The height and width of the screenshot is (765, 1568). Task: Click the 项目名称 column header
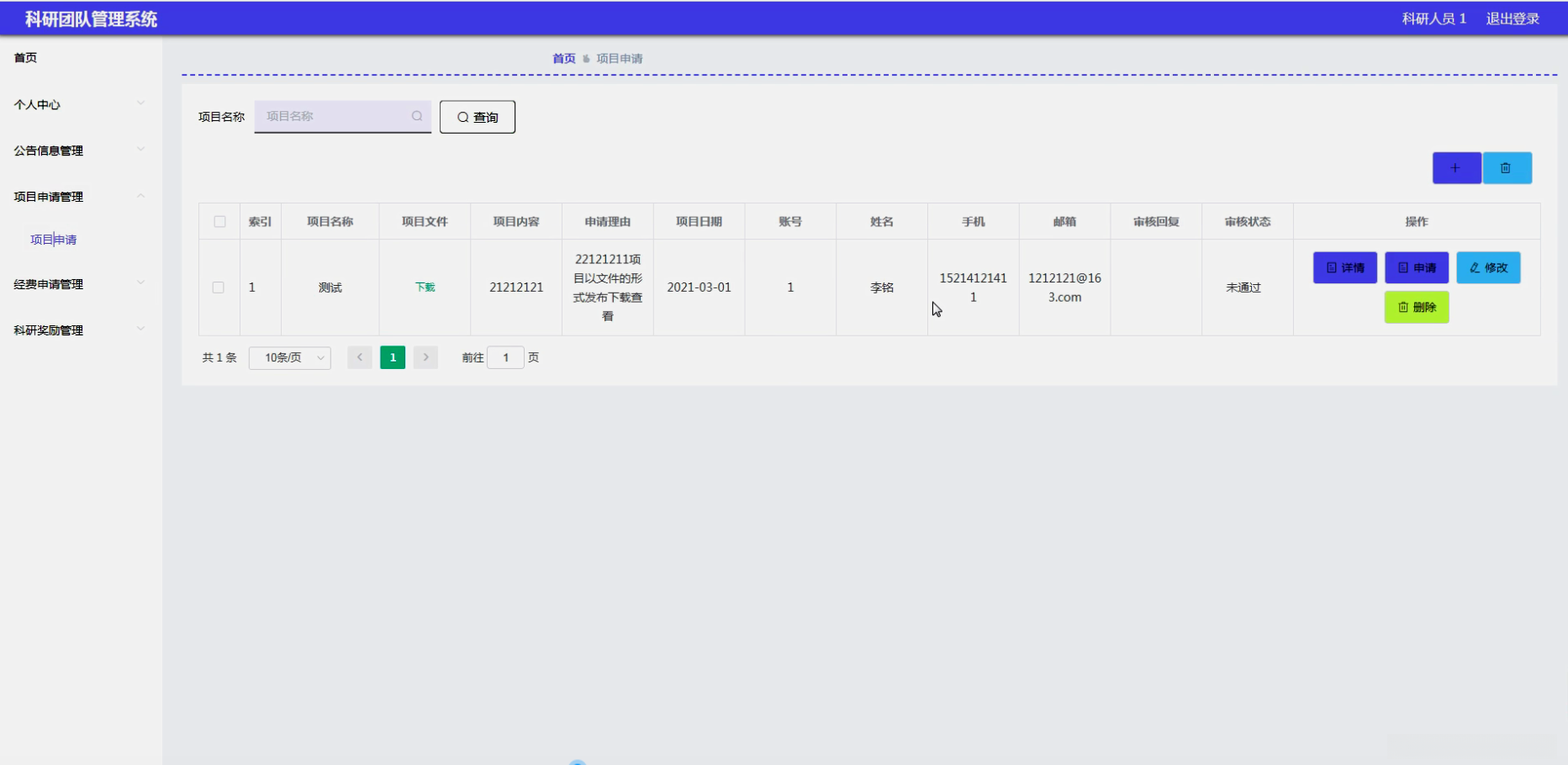[x=330, y=222]
